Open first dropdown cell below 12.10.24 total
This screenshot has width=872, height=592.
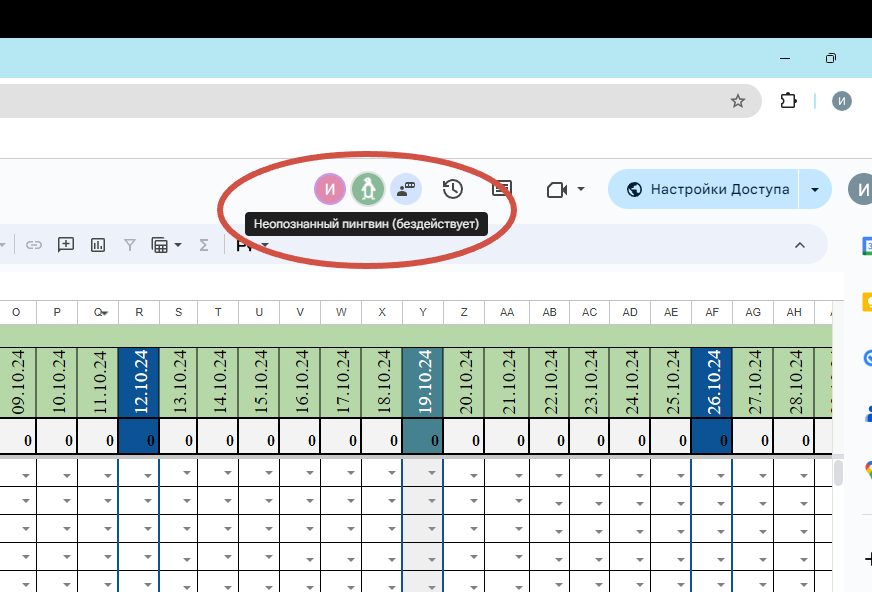pyautogui.click(x=147, y=476)
